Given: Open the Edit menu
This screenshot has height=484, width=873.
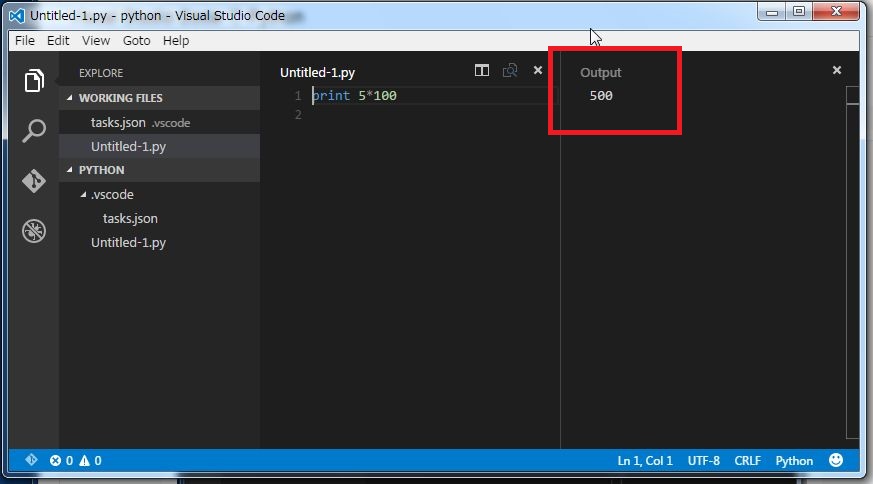Looking at the screenshot, I should 58,41.
